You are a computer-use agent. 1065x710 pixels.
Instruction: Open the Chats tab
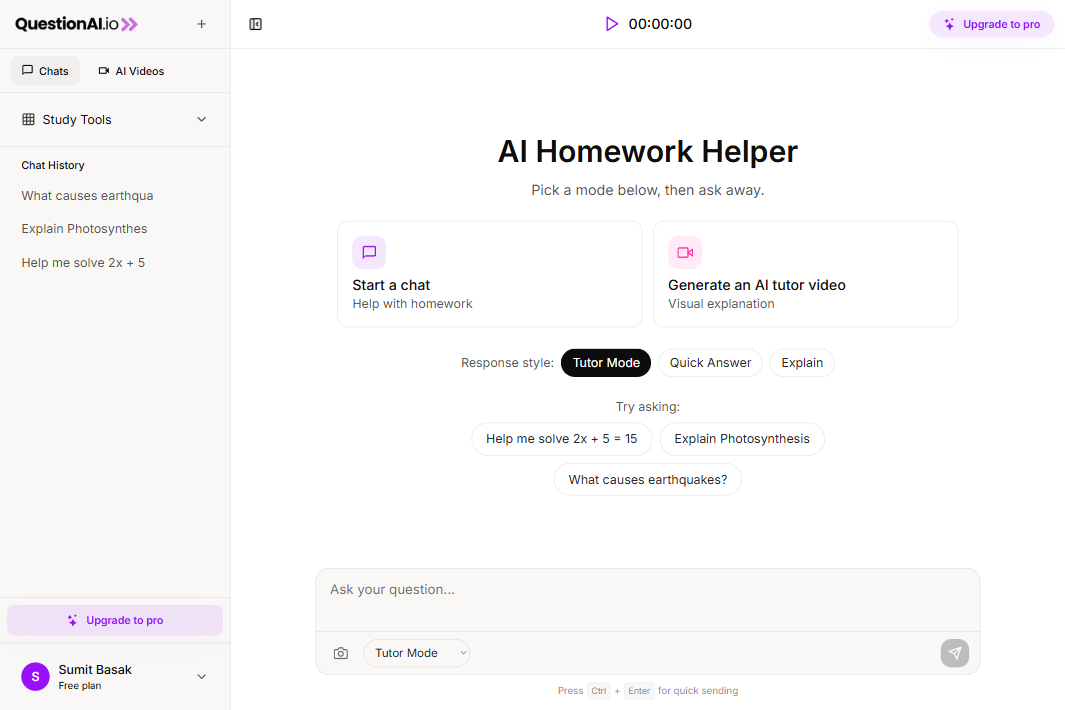click(x=45, y=71)
